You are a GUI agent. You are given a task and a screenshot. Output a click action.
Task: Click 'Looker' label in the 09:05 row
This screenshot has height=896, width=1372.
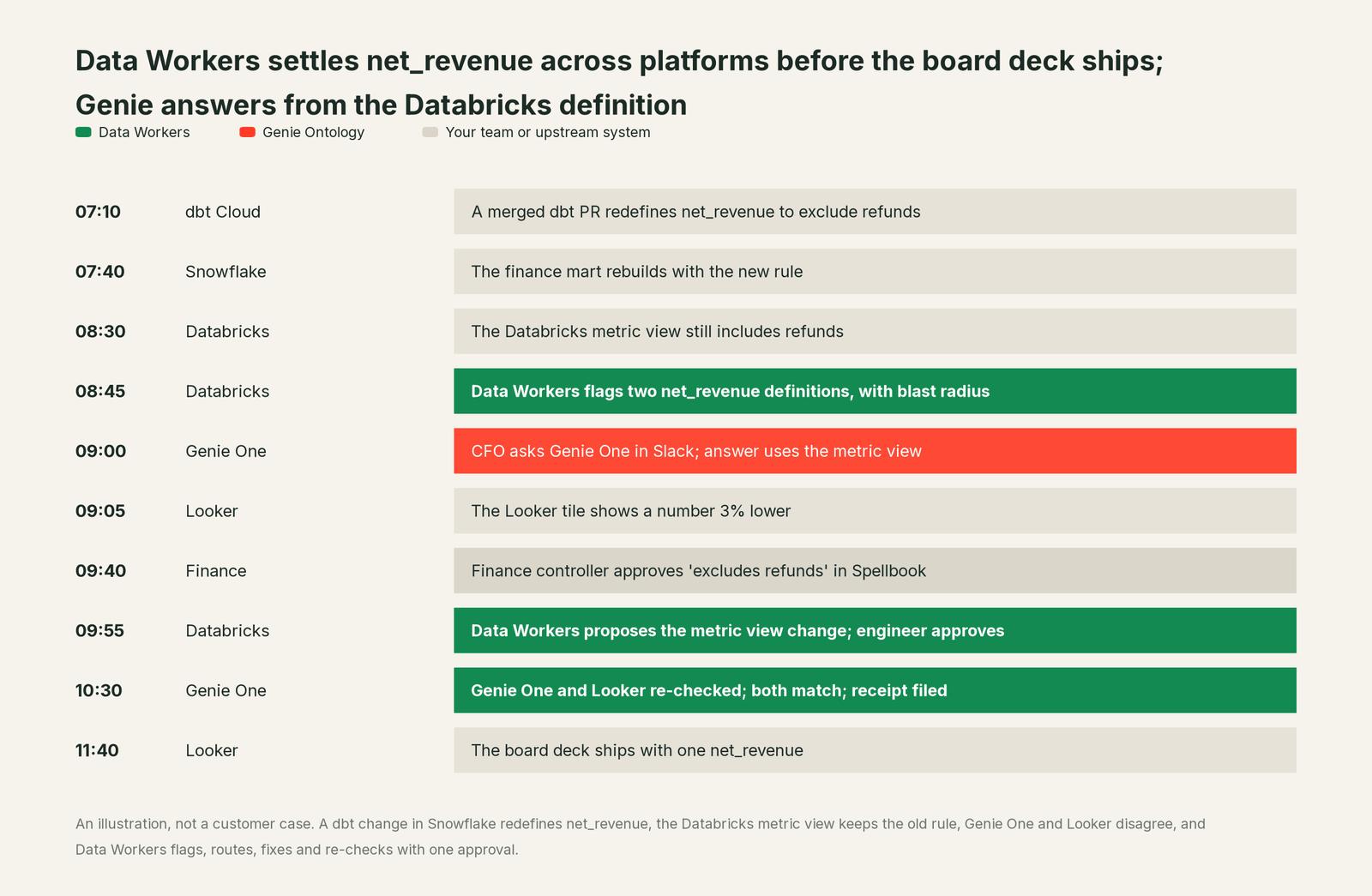click(x=212, y=511)
